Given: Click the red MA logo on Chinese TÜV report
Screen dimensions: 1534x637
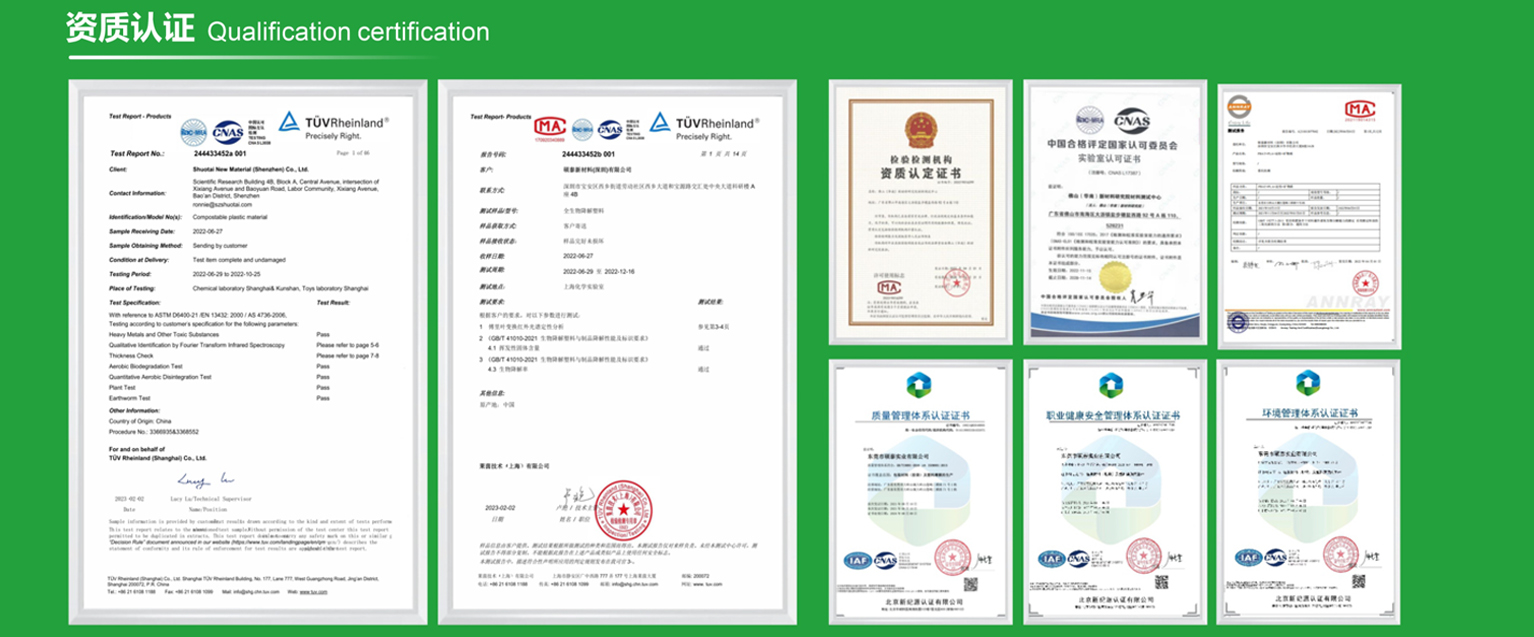Looking at the screenshot, I should 549,128.
